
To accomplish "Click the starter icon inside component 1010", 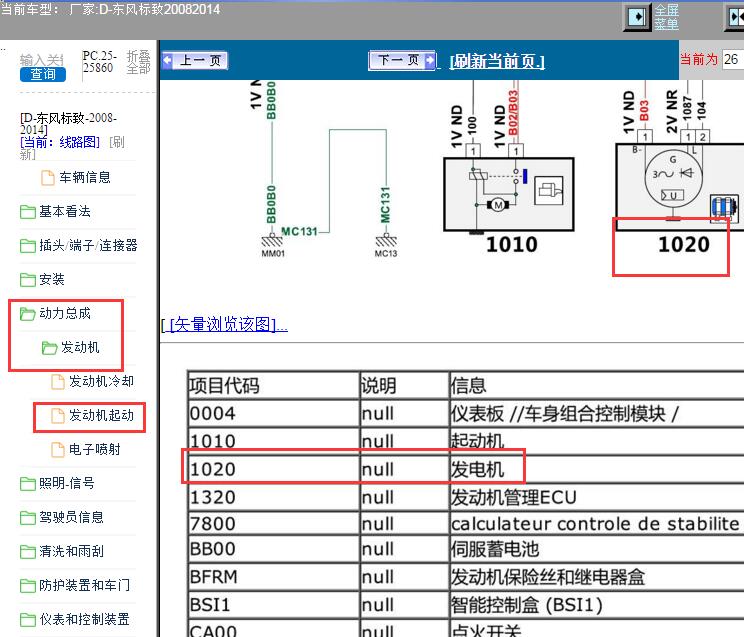I will (549, 191).
